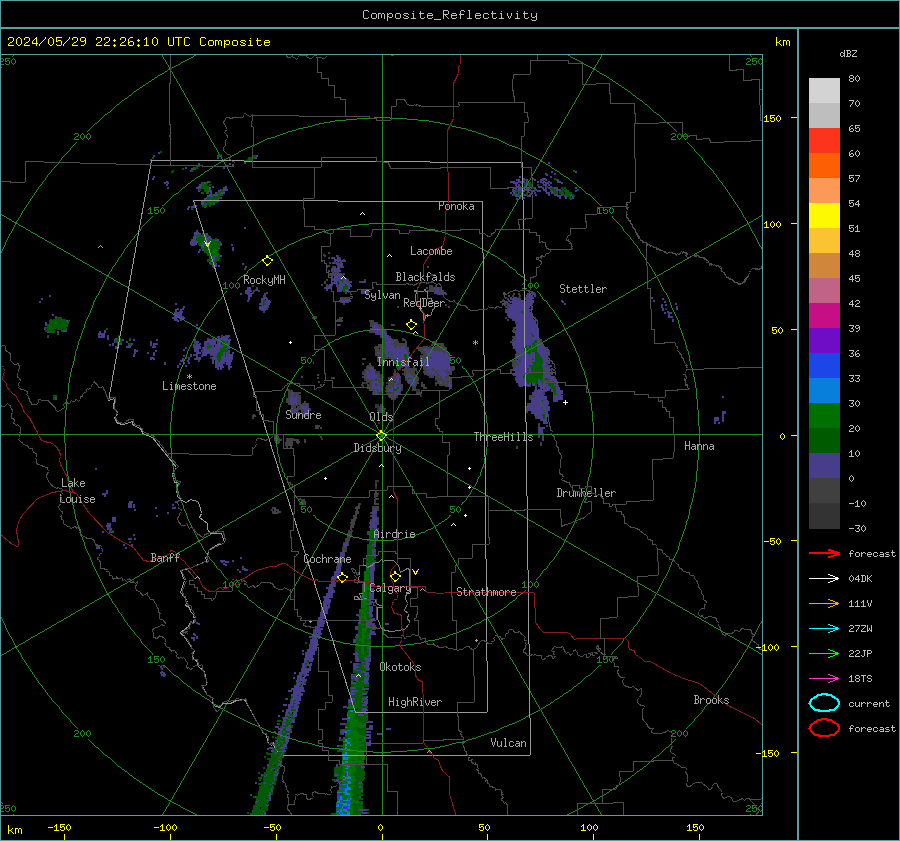
Task: Click the cyan 'current' ellipse symbol
Action: (x=824, y=703)
